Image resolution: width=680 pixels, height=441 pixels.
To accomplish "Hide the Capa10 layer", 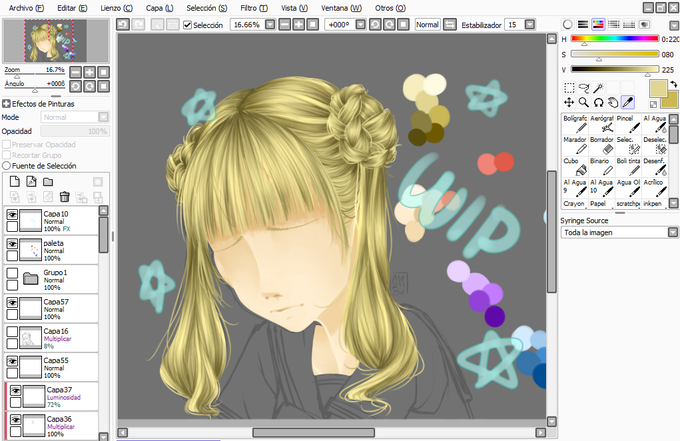I will (x=12, y=215).
